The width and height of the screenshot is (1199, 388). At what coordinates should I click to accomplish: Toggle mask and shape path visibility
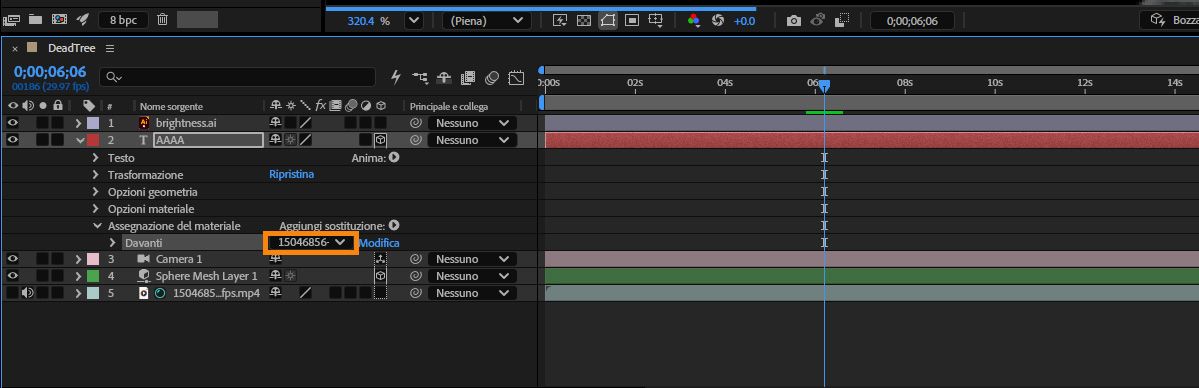(x=608, y=21)
